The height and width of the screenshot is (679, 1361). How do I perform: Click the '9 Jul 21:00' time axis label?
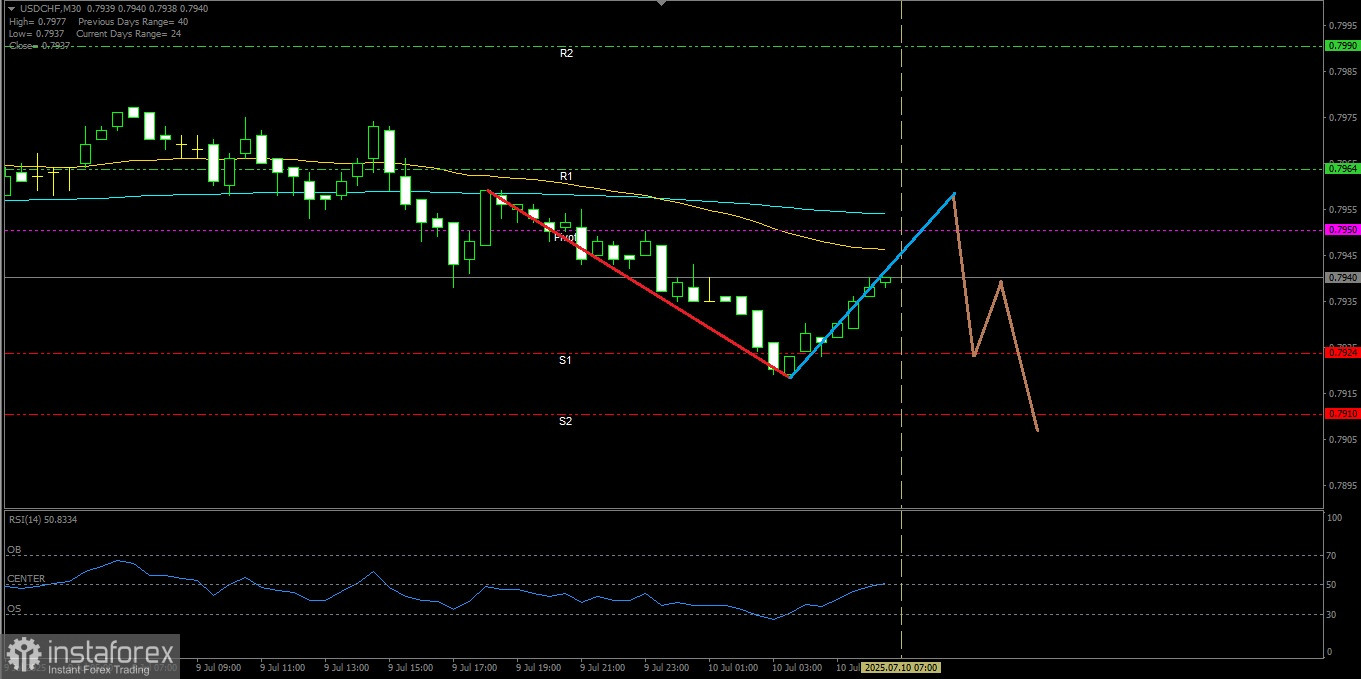[x=603, y=667]
